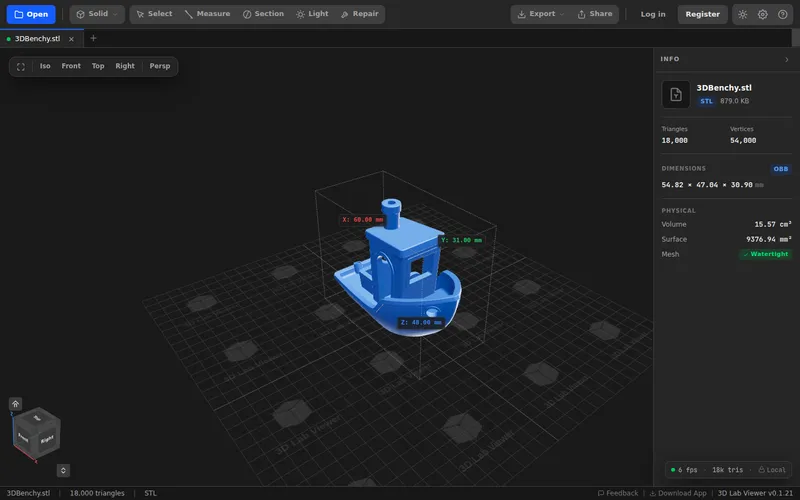Click the dimensions value 54.82 × 47.04 × 30.90
The height and width of the screenshot is (500, 800).
707,185
